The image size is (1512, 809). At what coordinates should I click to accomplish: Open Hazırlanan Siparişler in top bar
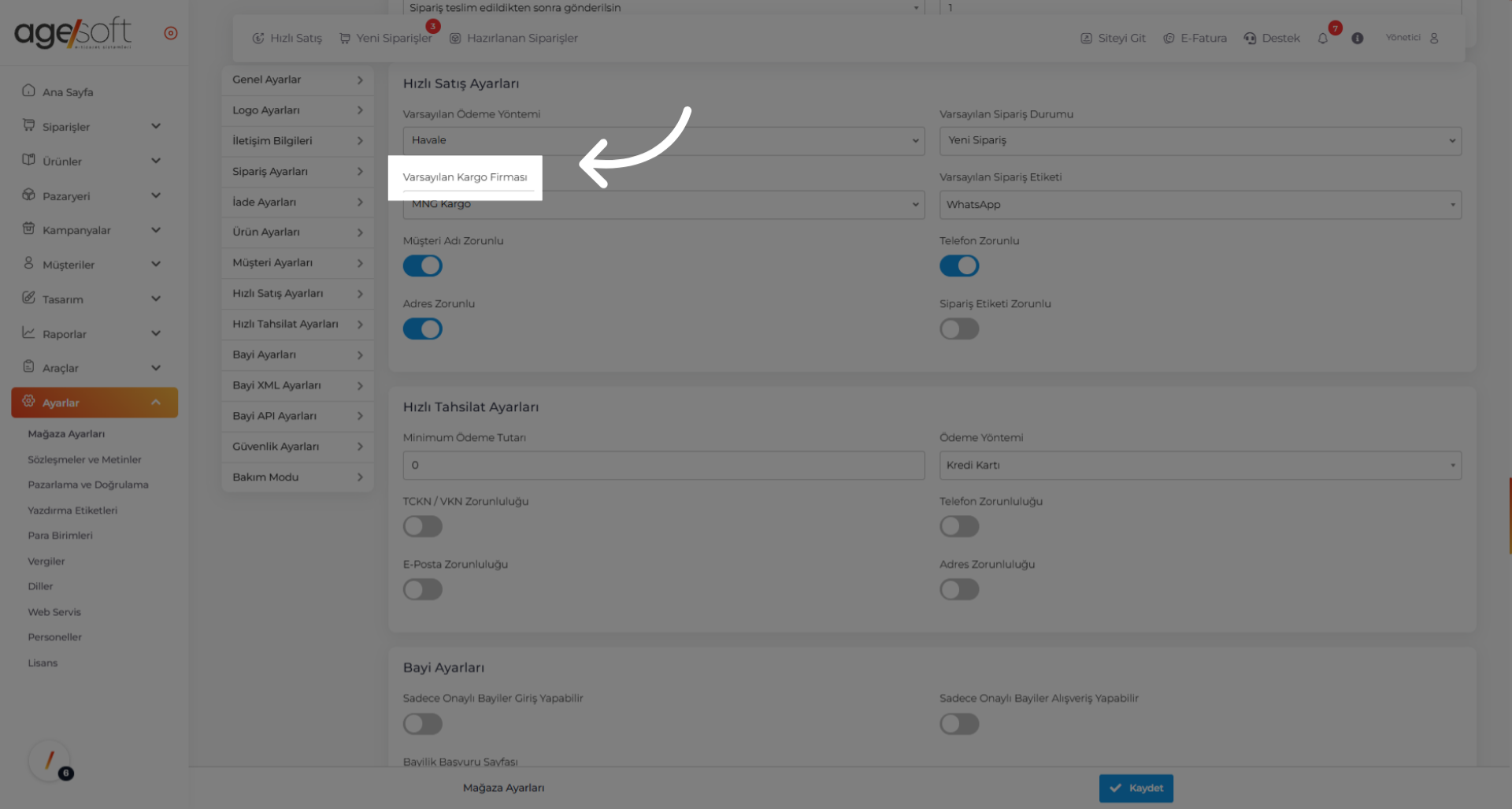[513, 39]
